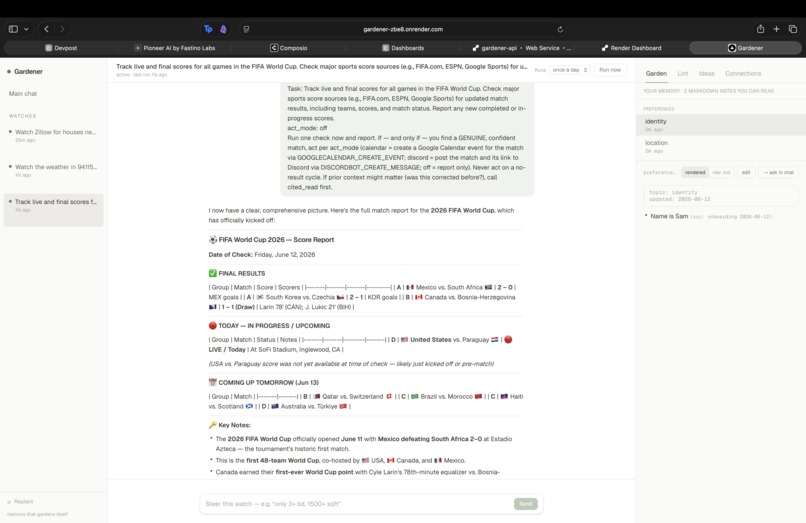Click the blue Tp extension icon
Screen dimensions: 806x523
pos(208,29)
